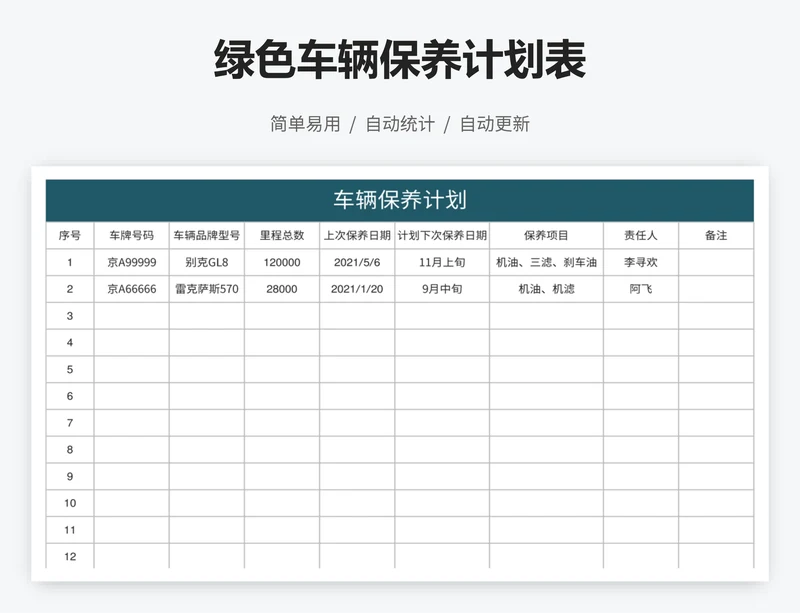Select the 车辆保养计划 table title banner
800x613 pixels.
pos(399,200)
